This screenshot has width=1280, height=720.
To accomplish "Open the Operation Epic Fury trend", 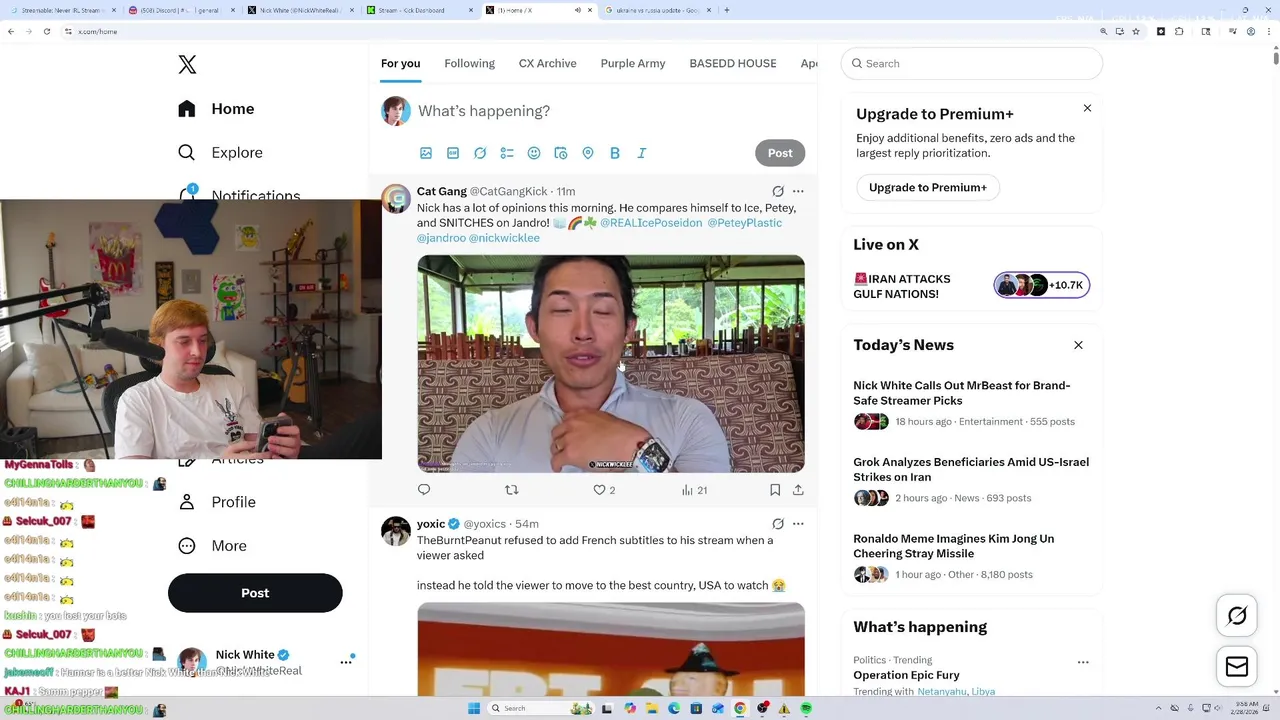I will point(906,675).
